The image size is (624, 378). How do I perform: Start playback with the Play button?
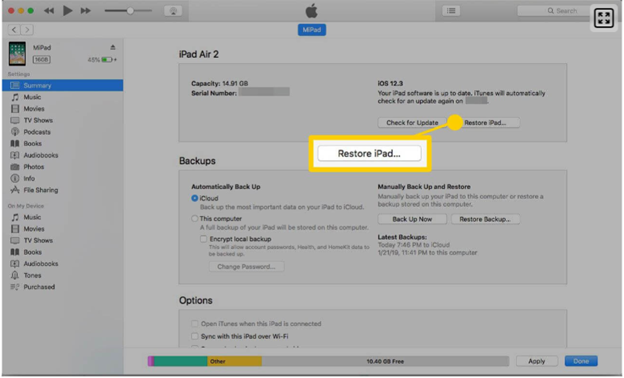68,11
